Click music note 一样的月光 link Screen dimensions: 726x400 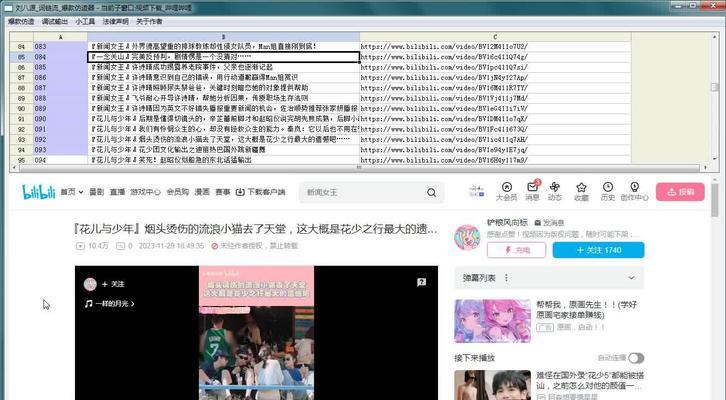(109, 304)
